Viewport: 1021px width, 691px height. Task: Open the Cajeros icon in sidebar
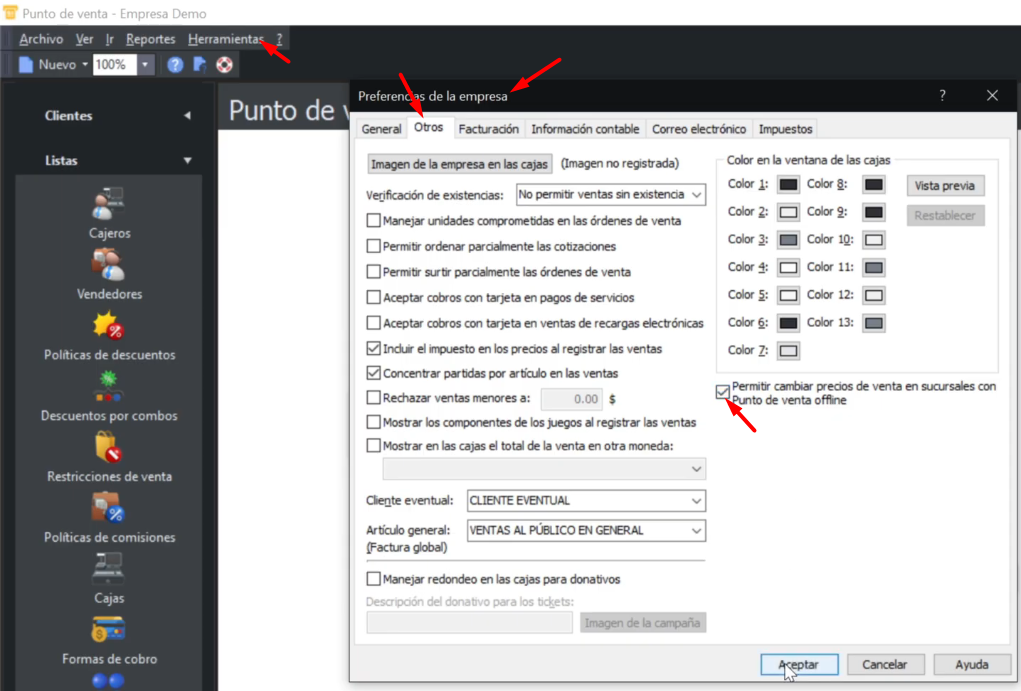109,204
